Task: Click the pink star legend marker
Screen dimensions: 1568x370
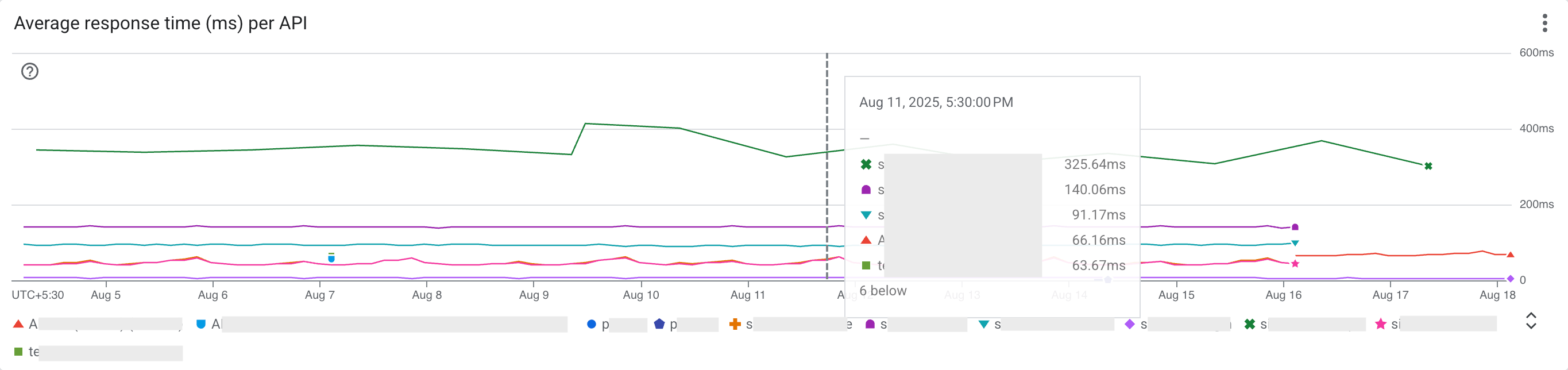Action: click(1382, 325)
